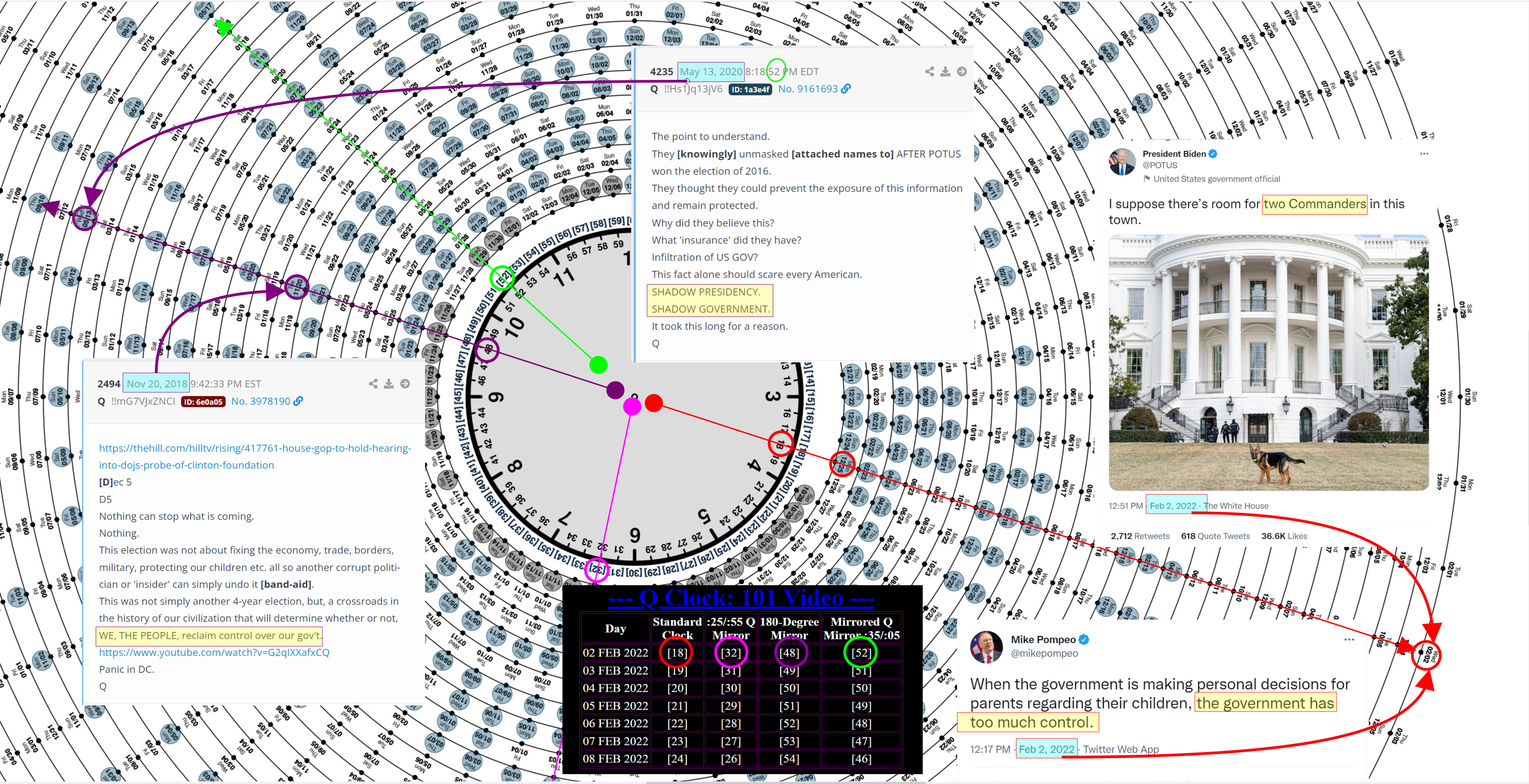Click Panic in DC. line in post 2494
The image size is (1529, 784).
tap(126, 669)
